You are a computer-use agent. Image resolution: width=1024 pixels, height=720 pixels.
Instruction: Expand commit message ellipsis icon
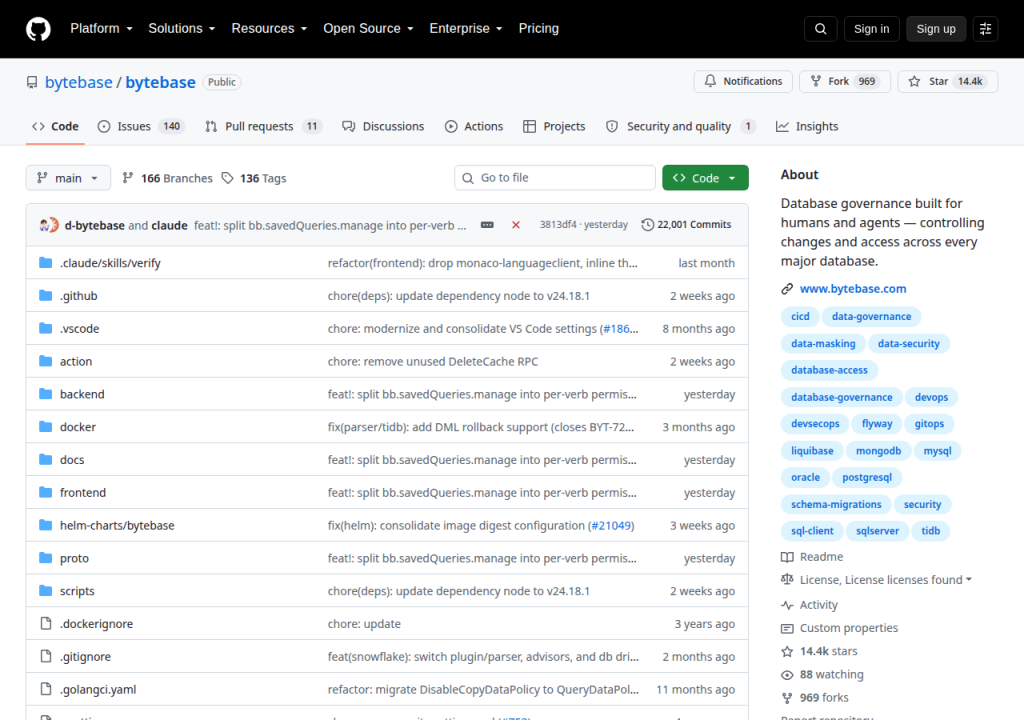click(x=487, y=225)
